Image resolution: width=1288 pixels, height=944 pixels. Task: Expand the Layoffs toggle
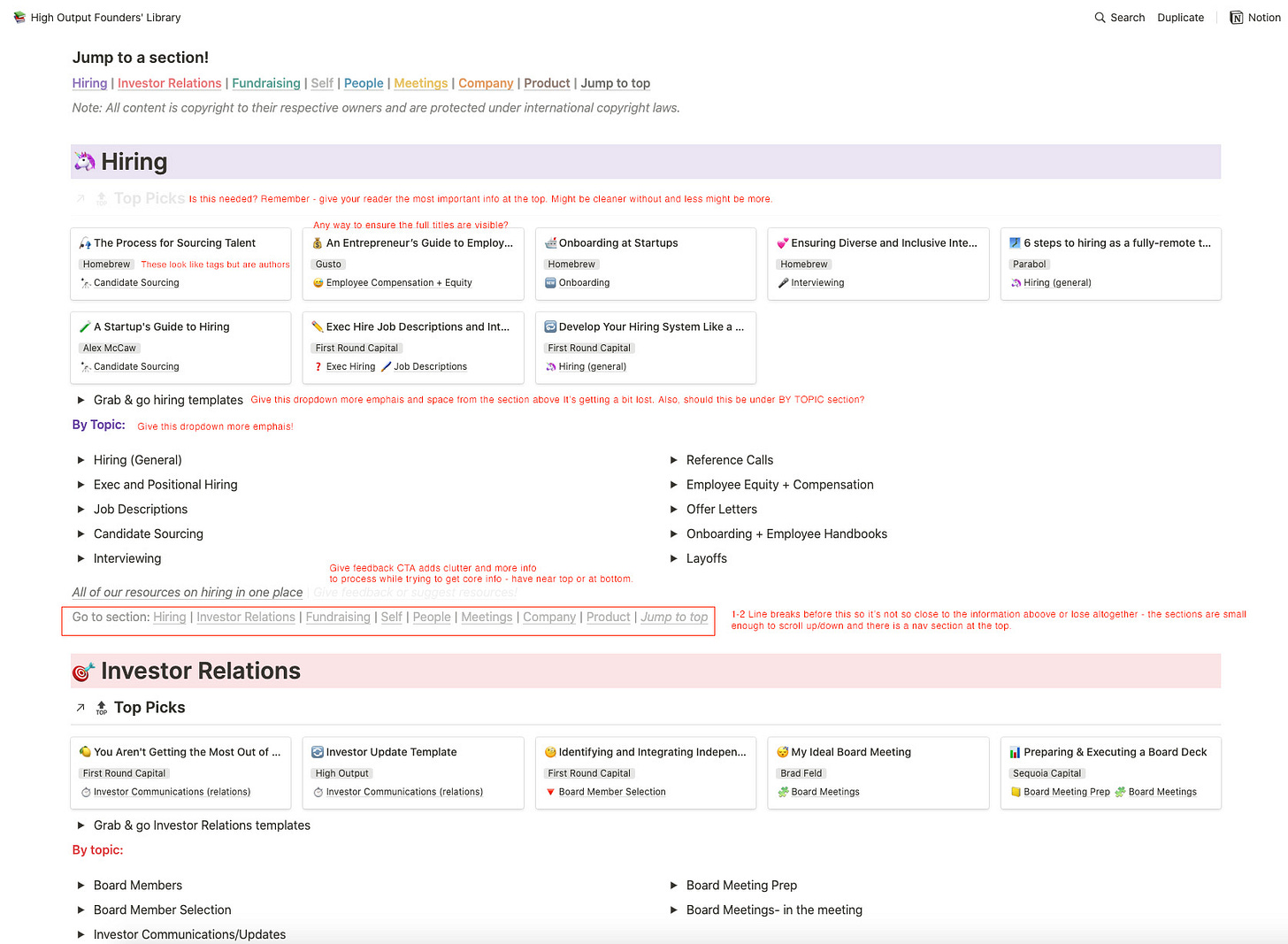point(674,559)
